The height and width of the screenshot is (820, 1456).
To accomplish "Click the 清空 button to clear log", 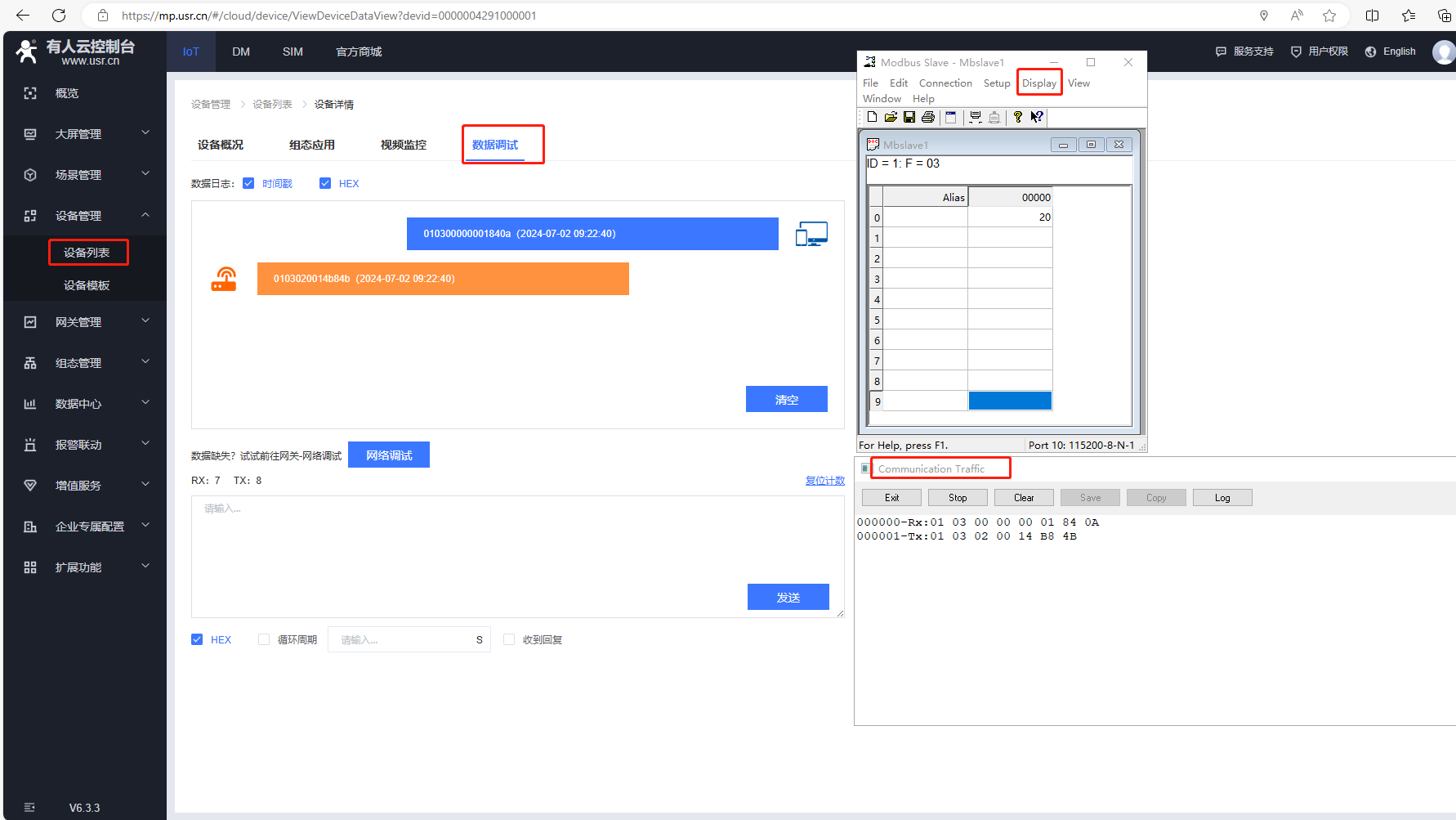I will pyautogui.click(x=786, y=400).
